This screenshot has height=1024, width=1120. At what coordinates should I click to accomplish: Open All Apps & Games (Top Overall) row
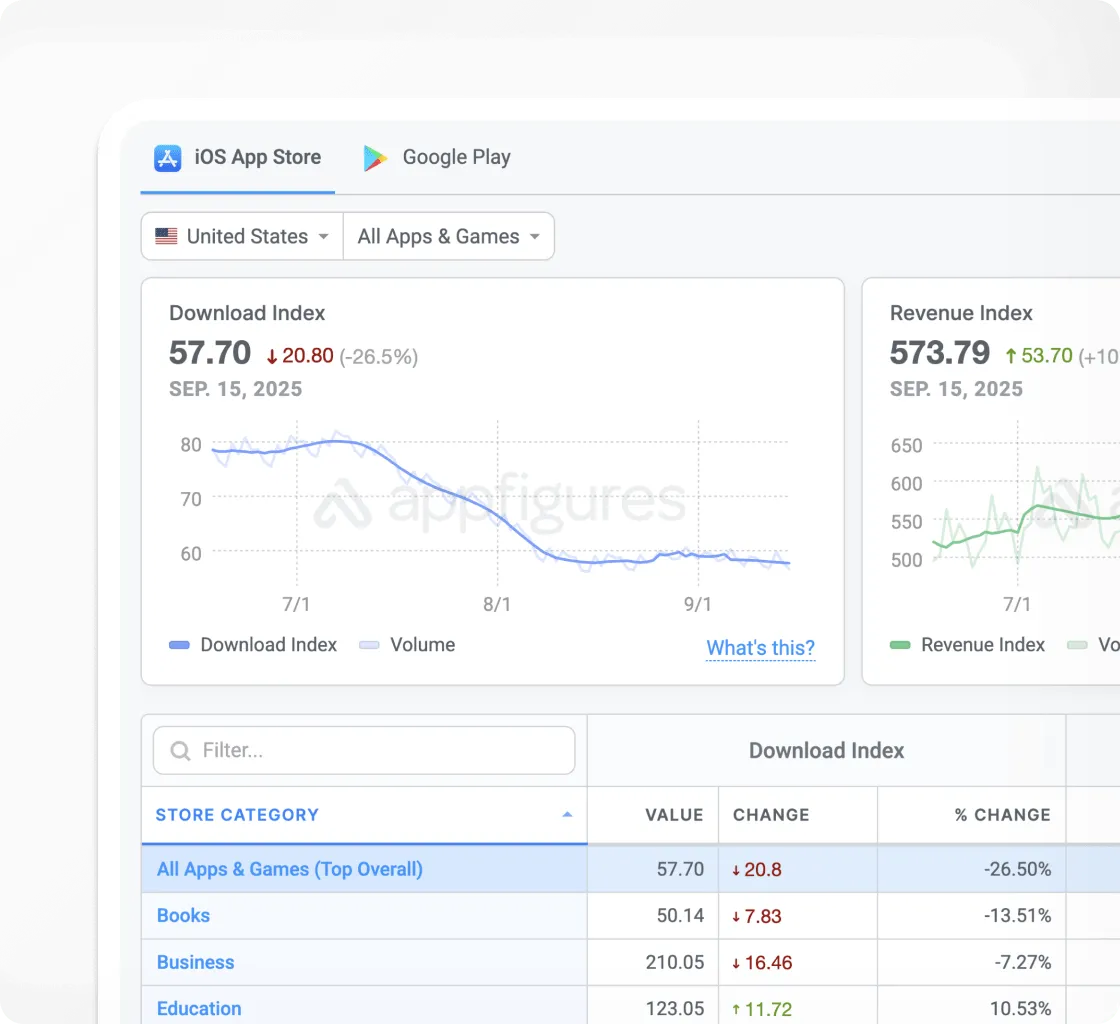[x=290, y=869]
